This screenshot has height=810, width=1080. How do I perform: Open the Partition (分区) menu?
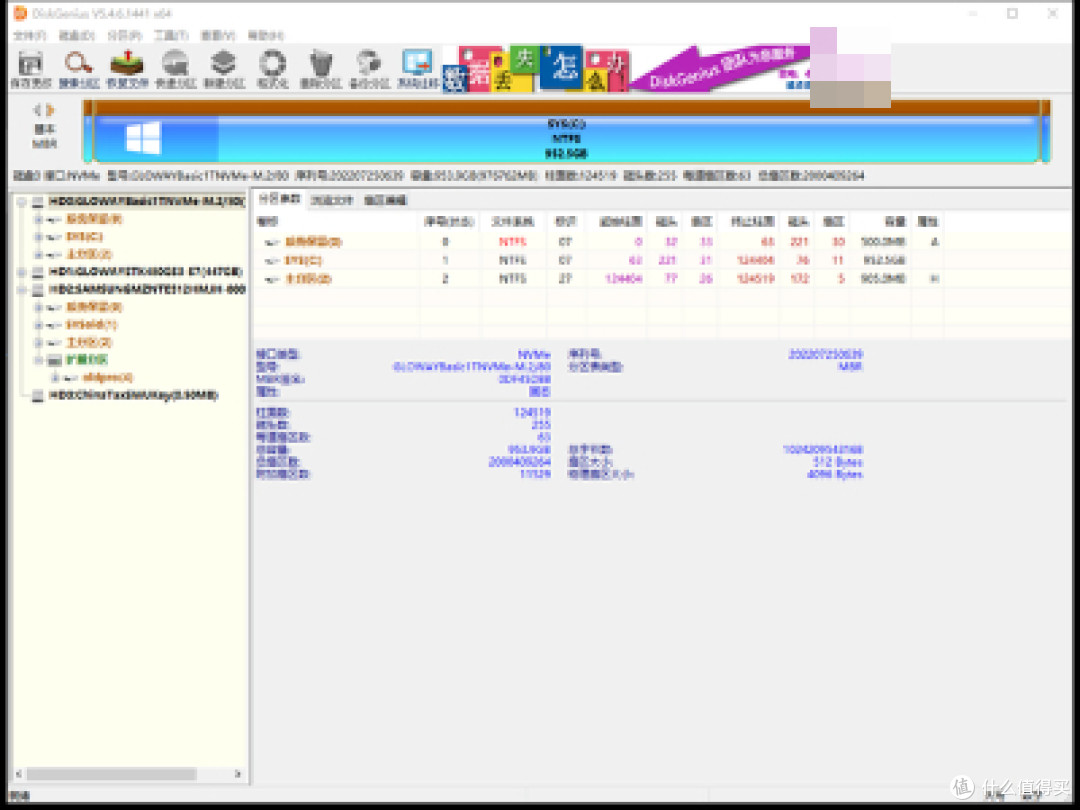click(x=119, y=35)
